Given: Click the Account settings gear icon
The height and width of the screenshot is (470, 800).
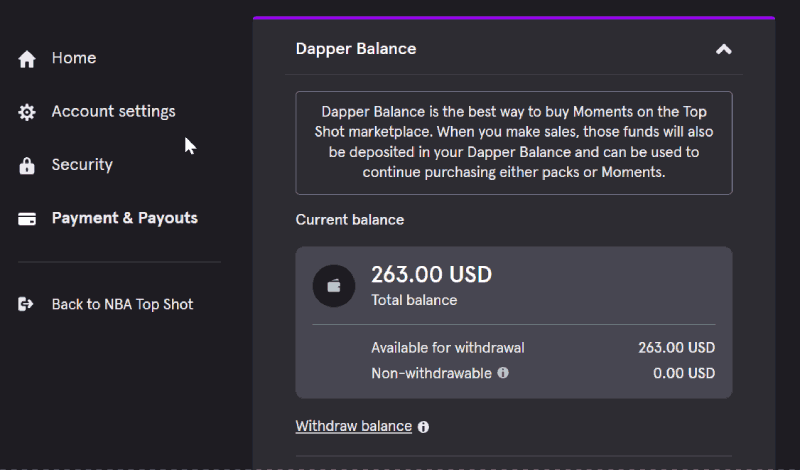Looking at the screenshot, I should (x=27, y=112).
